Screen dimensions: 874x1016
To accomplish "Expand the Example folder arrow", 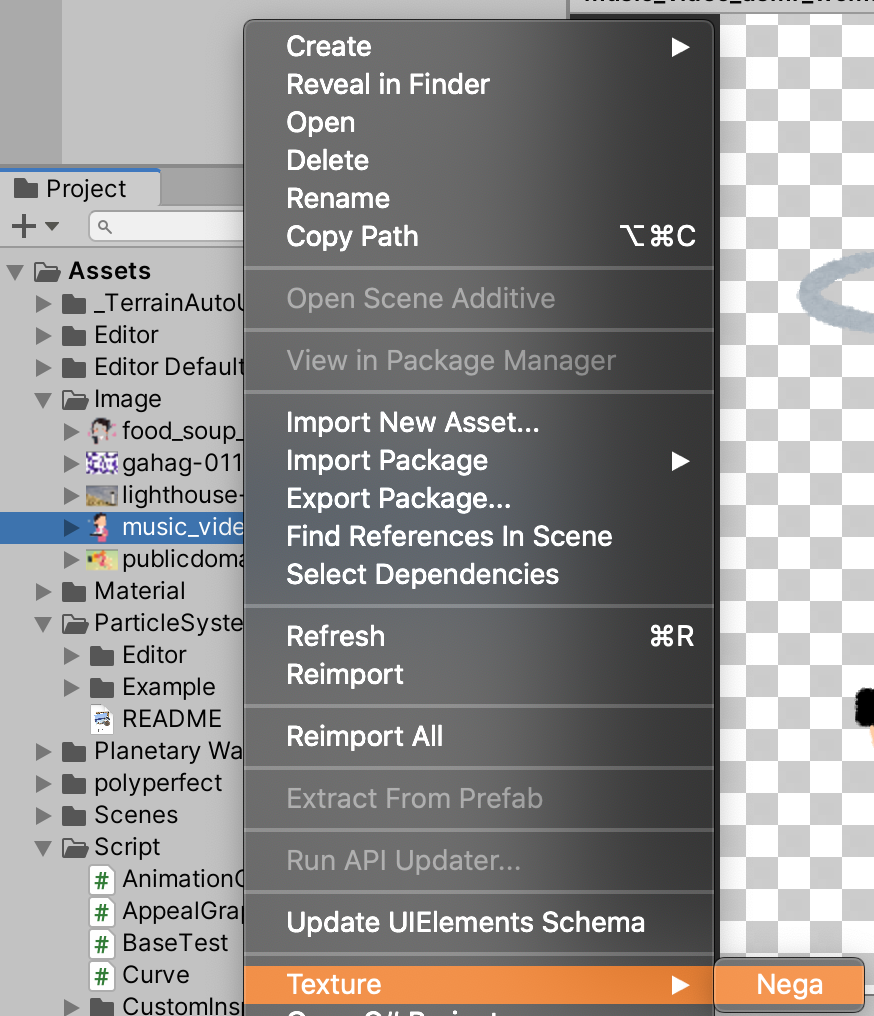I will [71, 687].
